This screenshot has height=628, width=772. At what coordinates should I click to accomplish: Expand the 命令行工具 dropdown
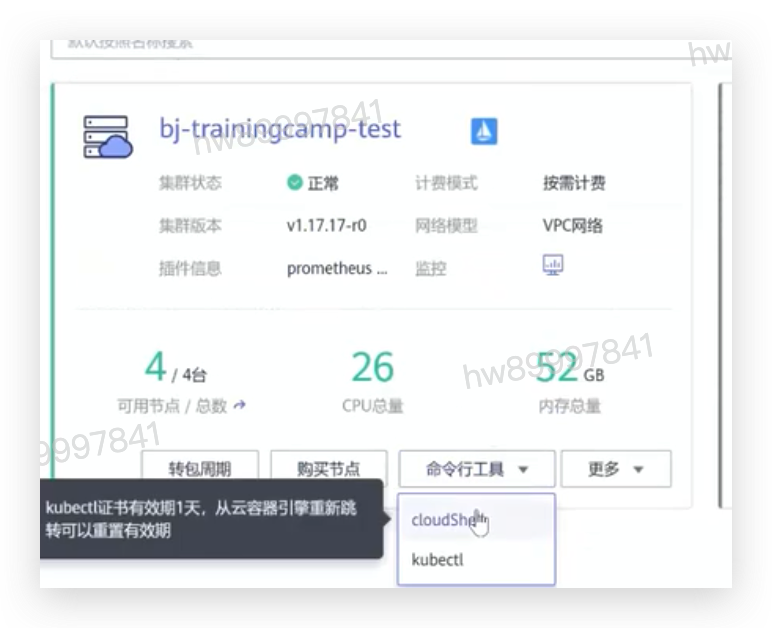click(x=477, y=469)
